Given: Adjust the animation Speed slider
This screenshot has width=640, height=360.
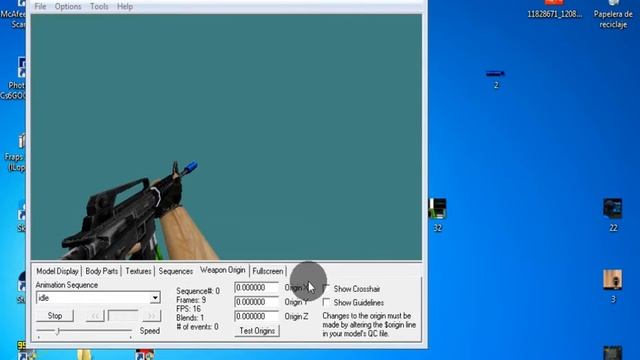Looking at the screenshot, I should click(x=58, y=331).
